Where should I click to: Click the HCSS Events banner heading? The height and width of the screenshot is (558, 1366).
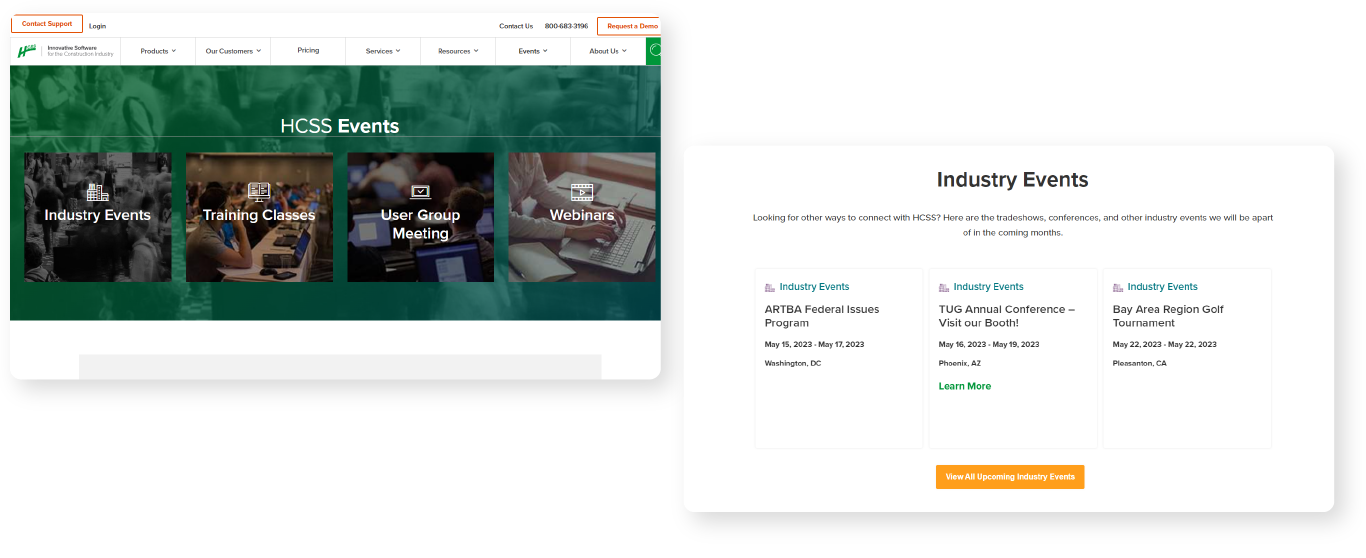tap(340, 126)
